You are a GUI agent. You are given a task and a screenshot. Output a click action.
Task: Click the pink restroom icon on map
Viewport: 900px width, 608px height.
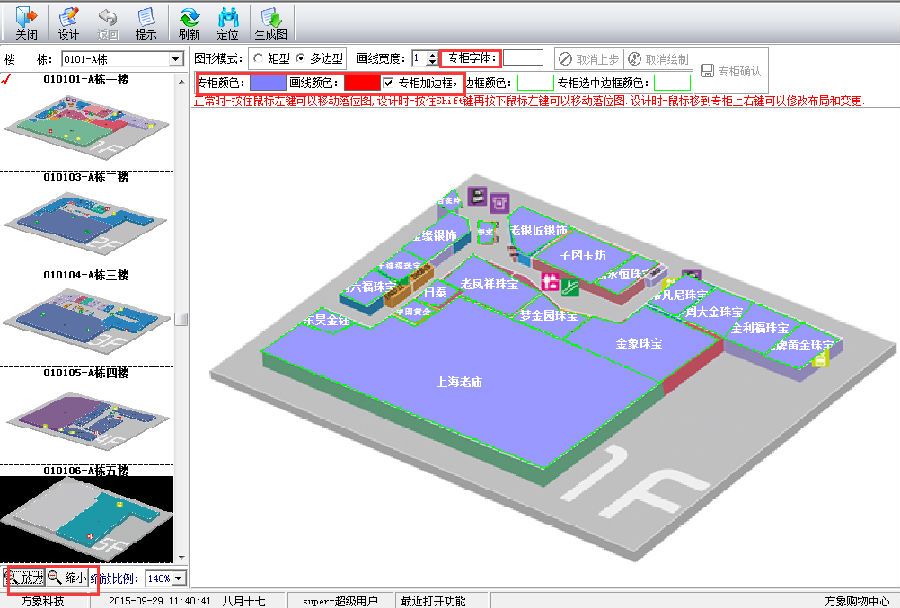(551, 281)
